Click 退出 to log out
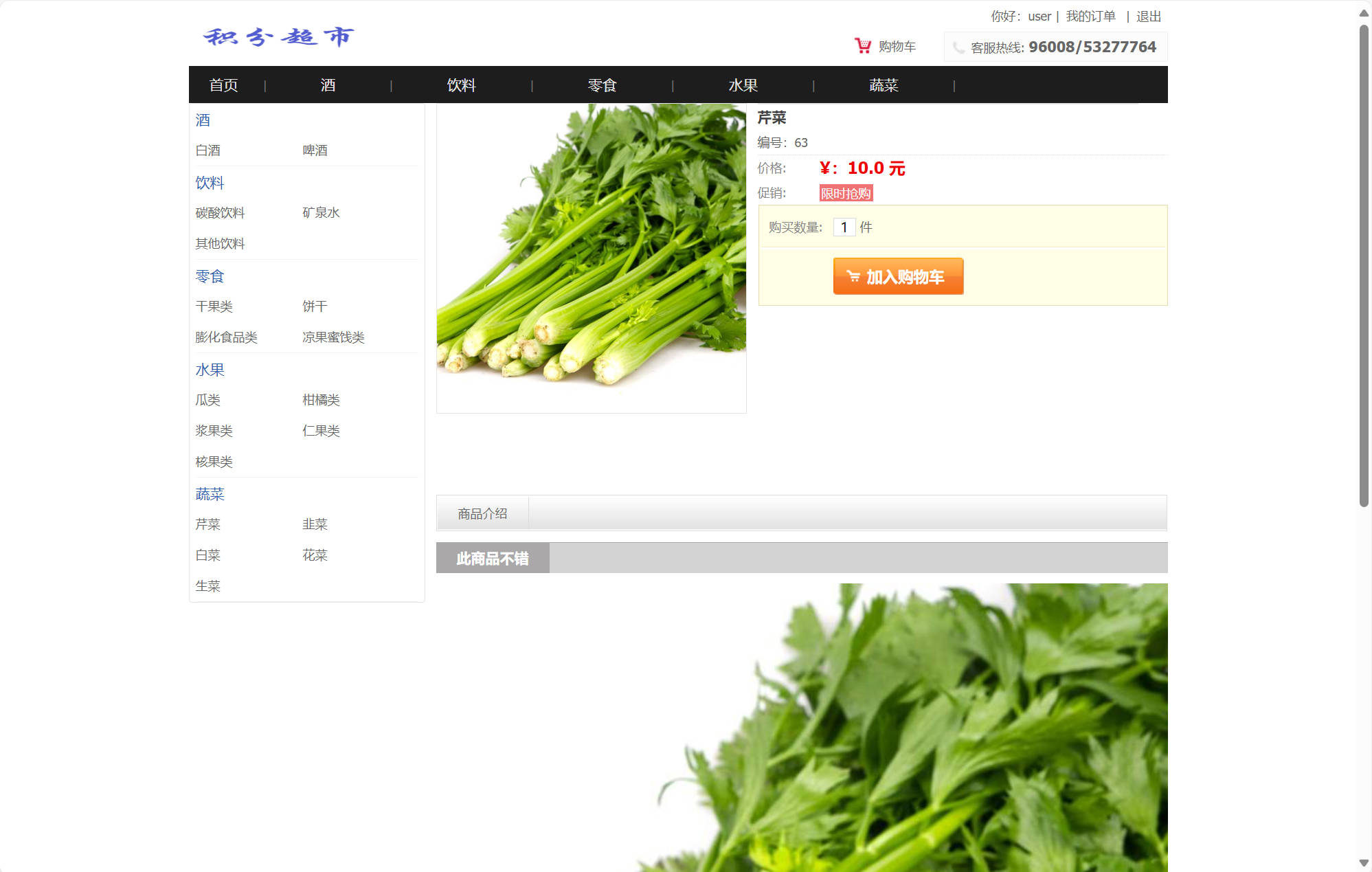 [1148, 16]
